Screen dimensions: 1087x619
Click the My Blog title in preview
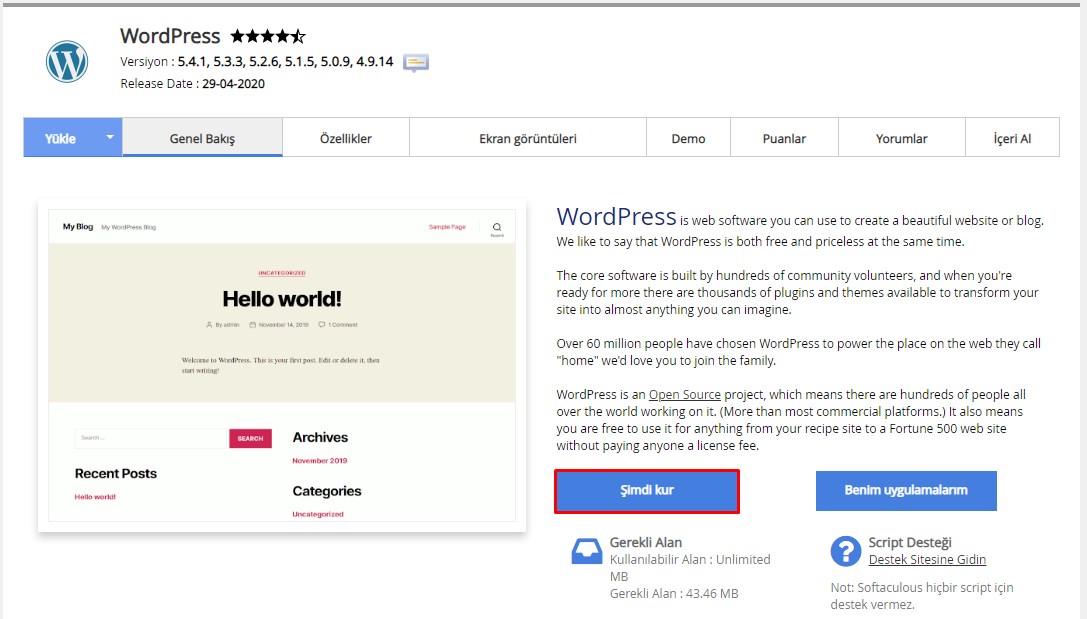coord(78,227)
